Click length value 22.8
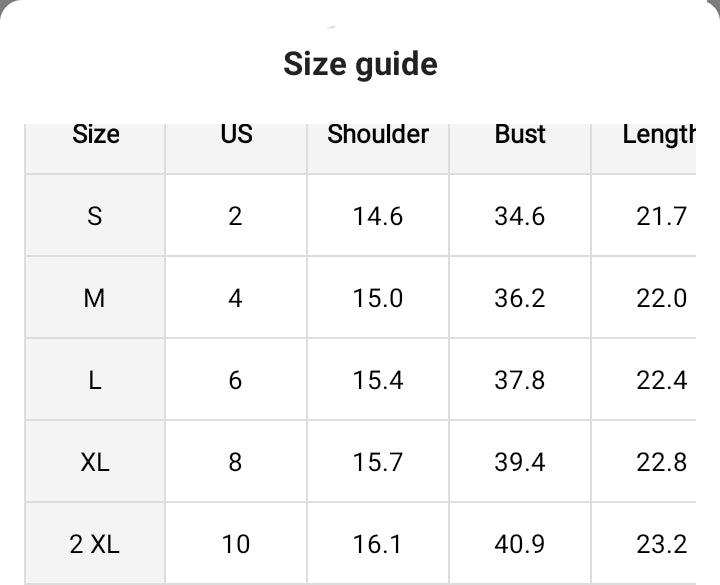 coord(661,462)
